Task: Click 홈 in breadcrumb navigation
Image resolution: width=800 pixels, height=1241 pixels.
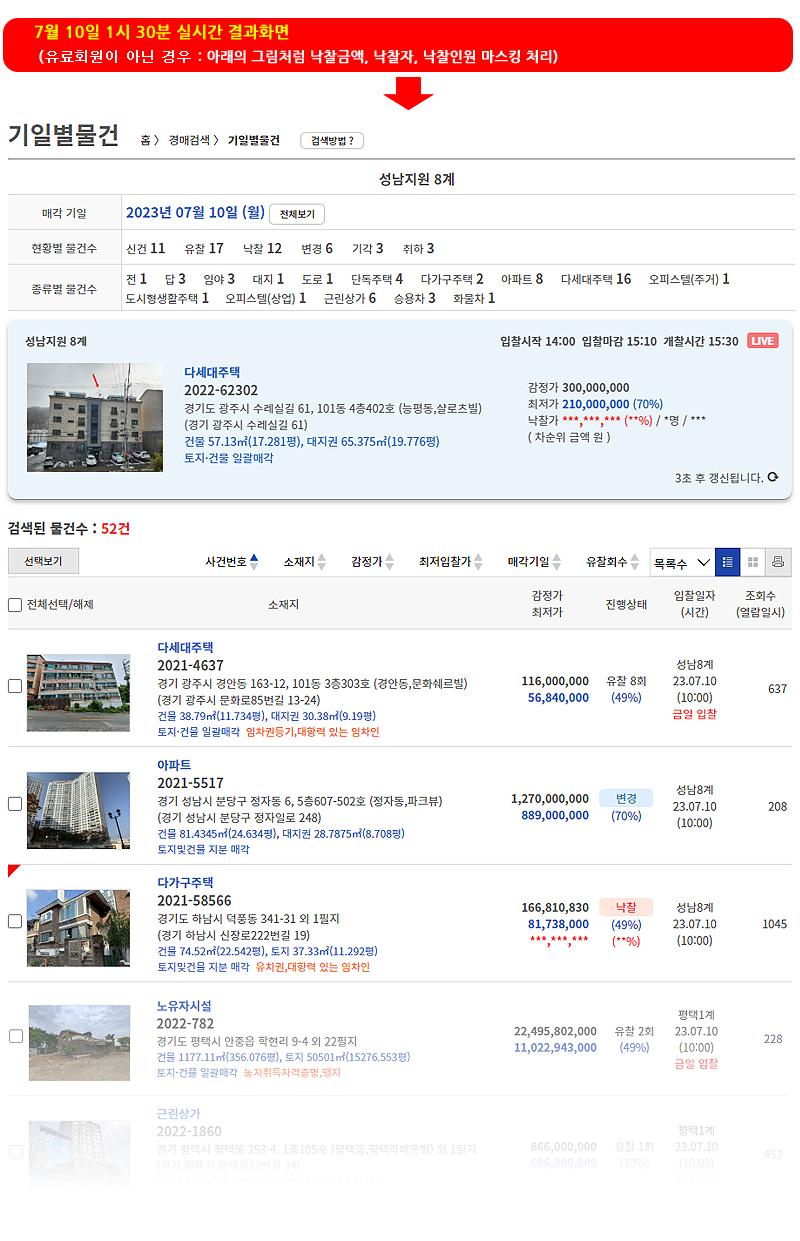Action: click(x=146, y=141)
